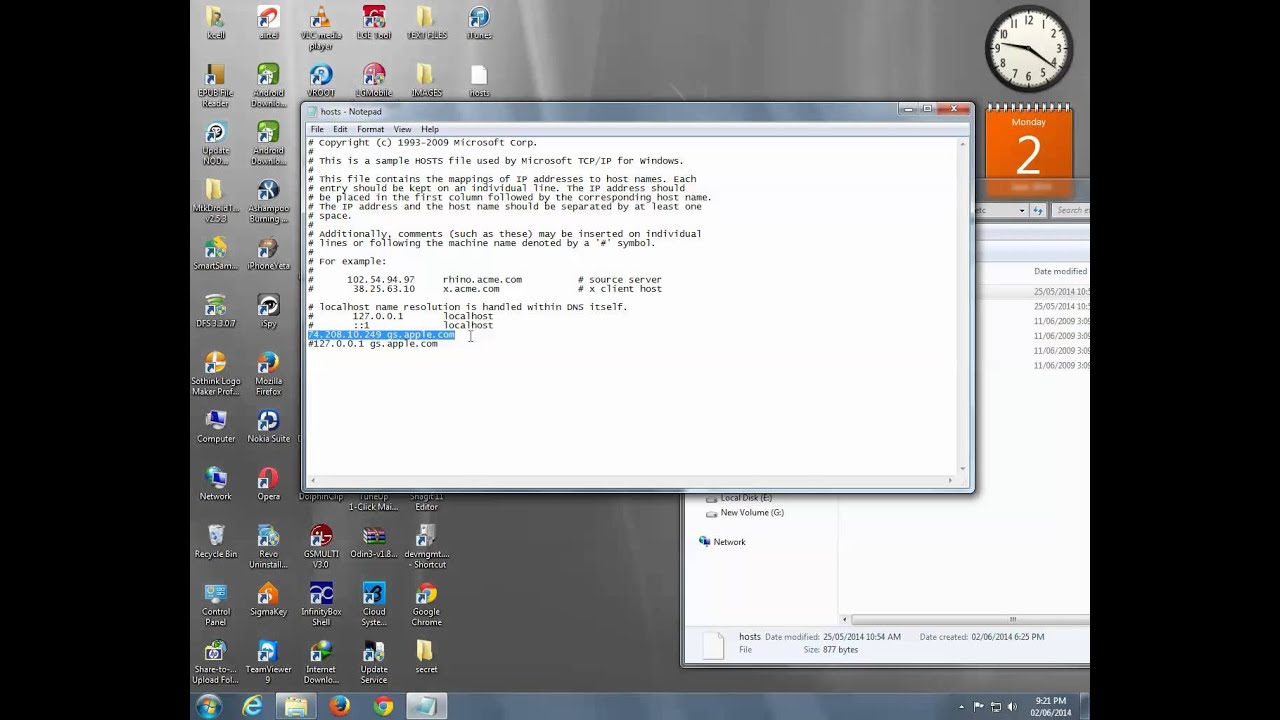Launch Internet Explorer from taskbar

(252, 706)
